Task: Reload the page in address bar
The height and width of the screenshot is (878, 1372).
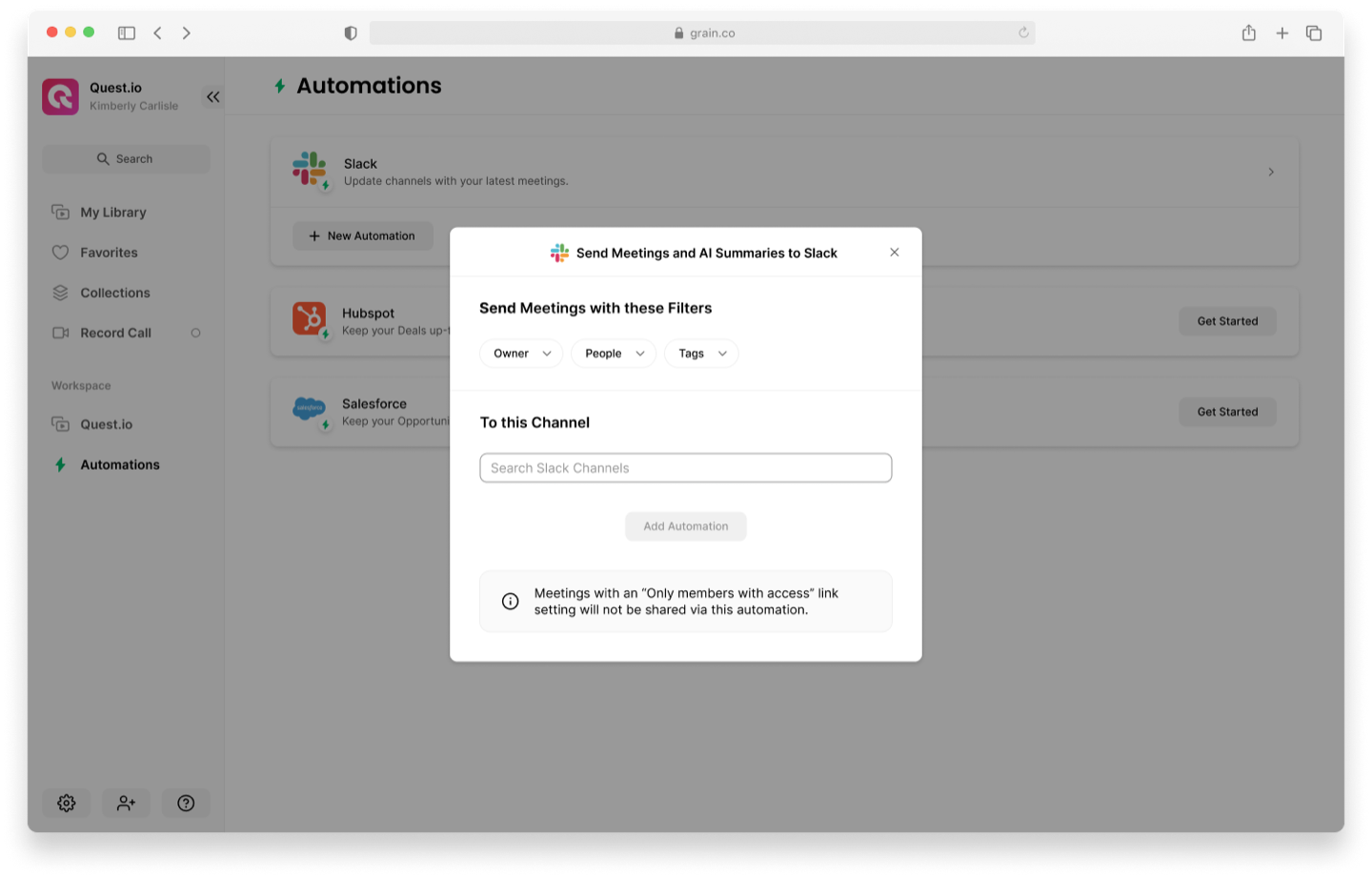Action: click(x=1023, y=32)
